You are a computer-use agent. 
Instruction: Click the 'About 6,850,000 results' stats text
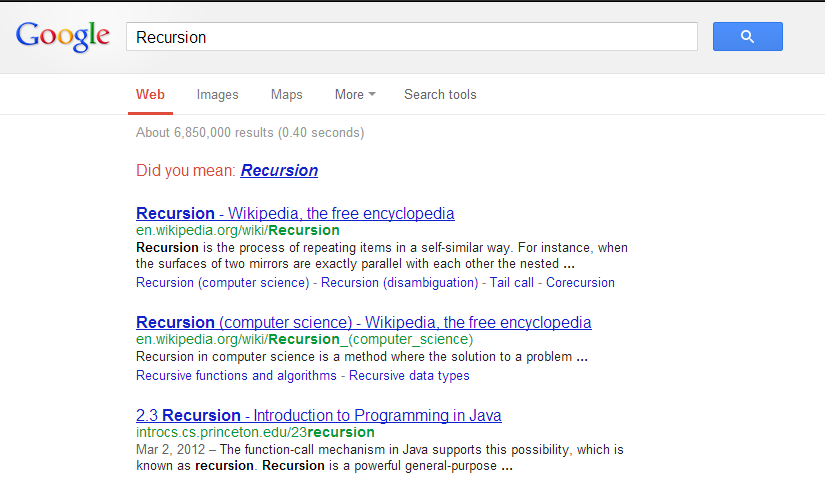(250, 132)
